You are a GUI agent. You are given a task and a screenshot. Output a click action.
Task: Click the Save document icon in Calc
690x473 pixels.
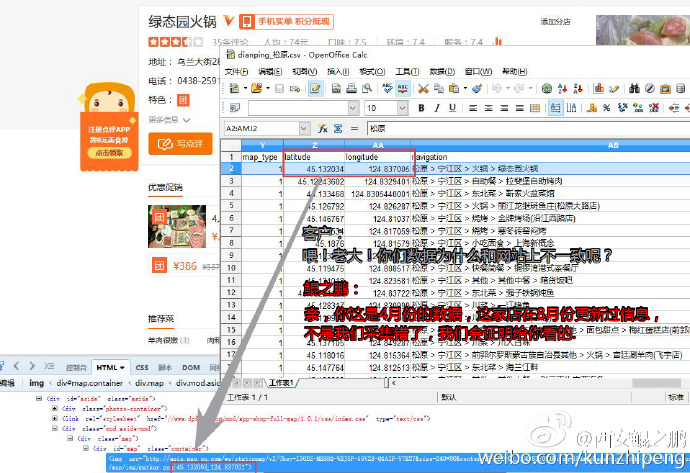click(279, 88)
